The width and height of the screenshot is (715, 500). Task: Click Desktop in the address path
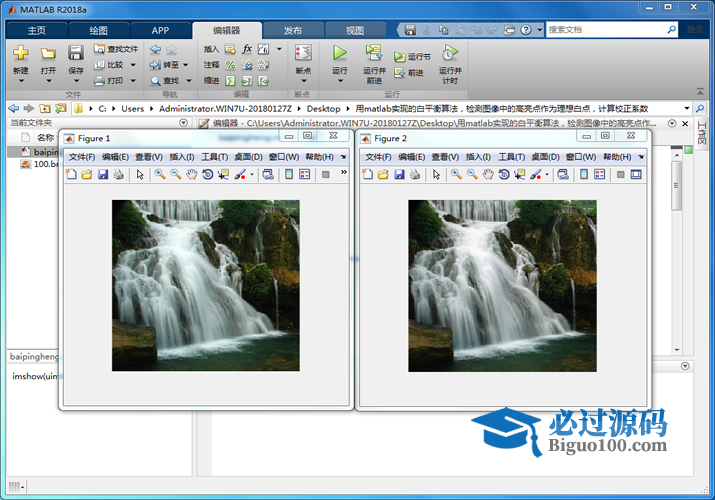pyautogui.click(x=323, y=108)
